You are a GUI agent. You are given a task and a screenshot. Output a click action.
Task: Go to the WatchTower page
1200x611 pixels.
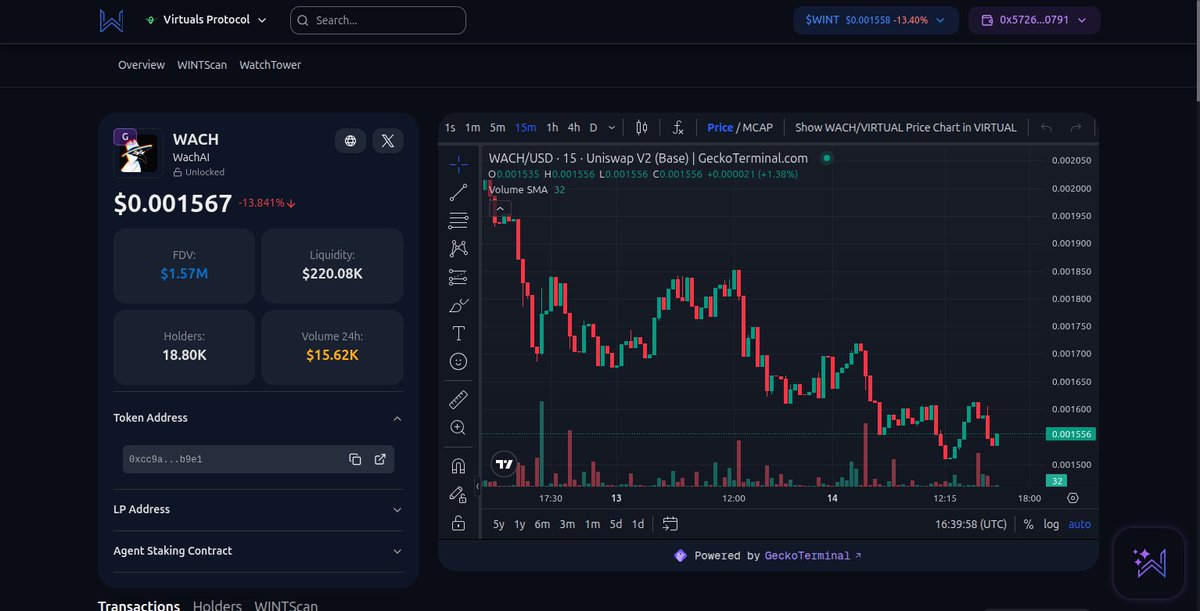270,65
